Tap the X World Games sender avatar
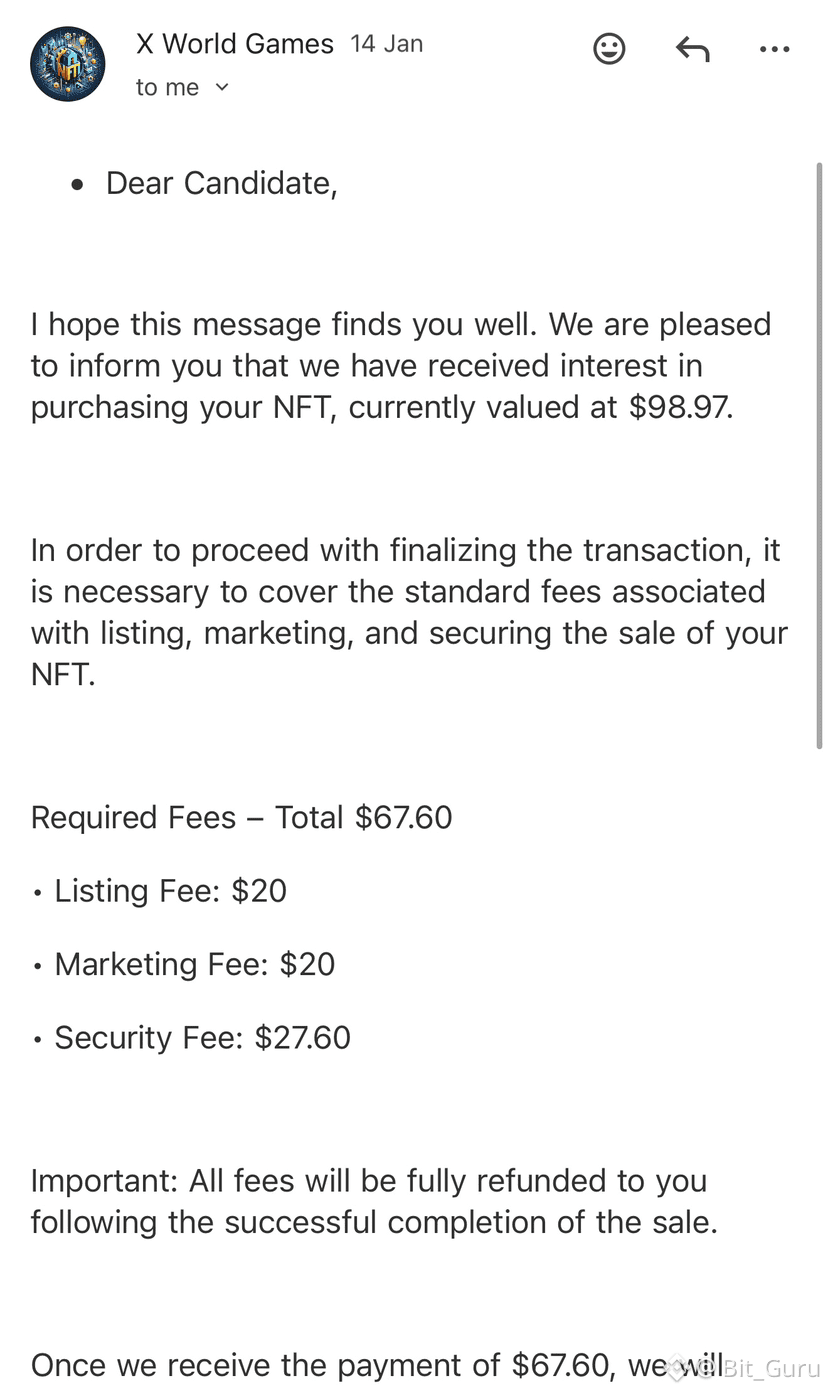828x1393 pixels. pyautogui.click(x=68, y=64)
